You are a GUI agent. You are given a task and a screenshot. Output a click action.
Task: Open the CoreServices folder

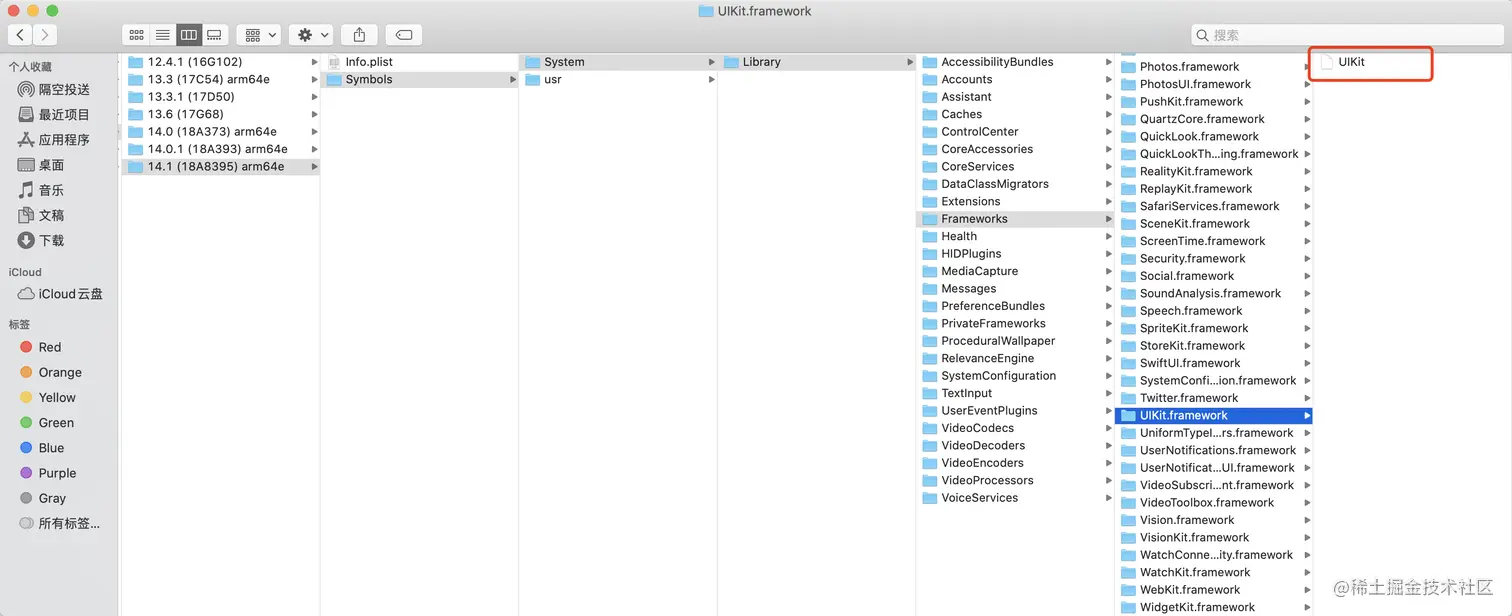point(1015,166)
